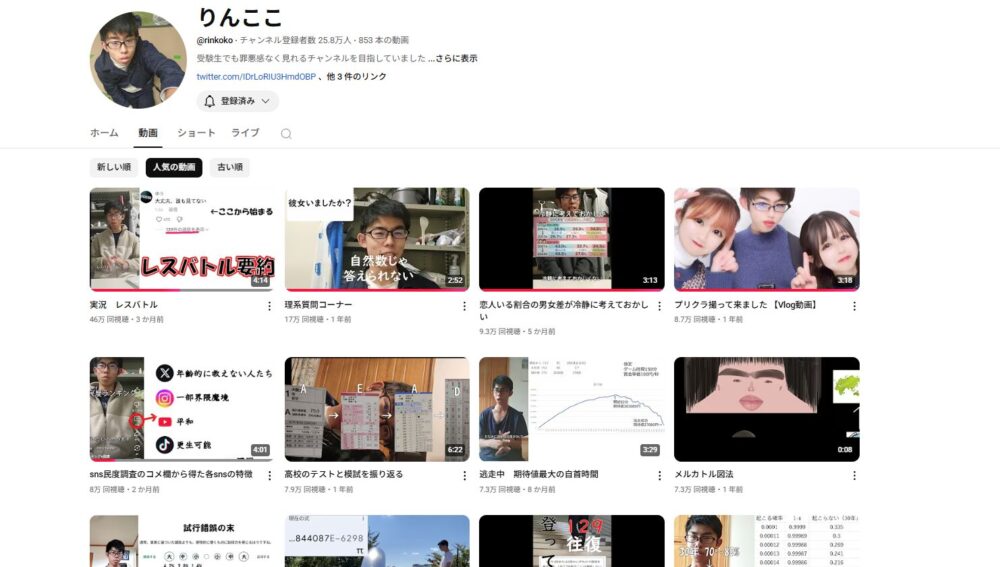The height and width of the screenshot is (567, 1000).
Task: Open the options menu for 理系質問コーナー
Action: pyautogui.click(x=464, y=306)
